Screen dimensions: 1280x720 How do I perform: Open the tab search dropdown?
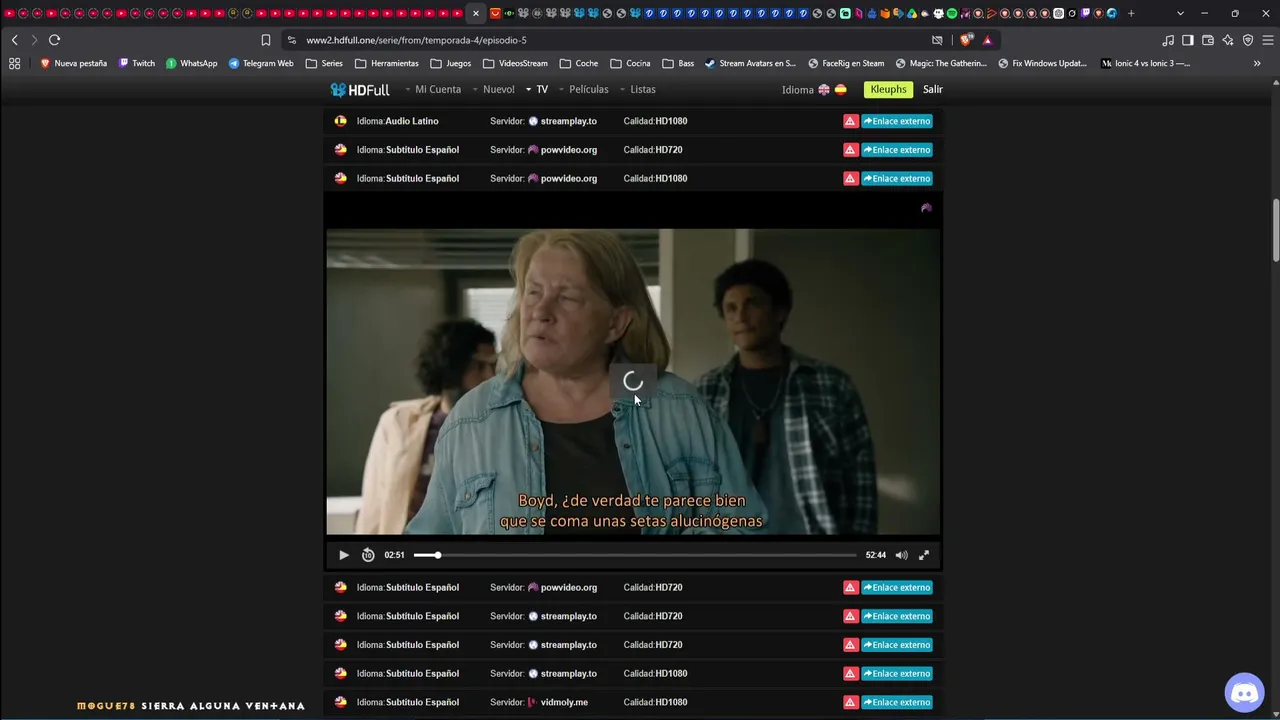pyautogui.click(x=1180, y=13)
